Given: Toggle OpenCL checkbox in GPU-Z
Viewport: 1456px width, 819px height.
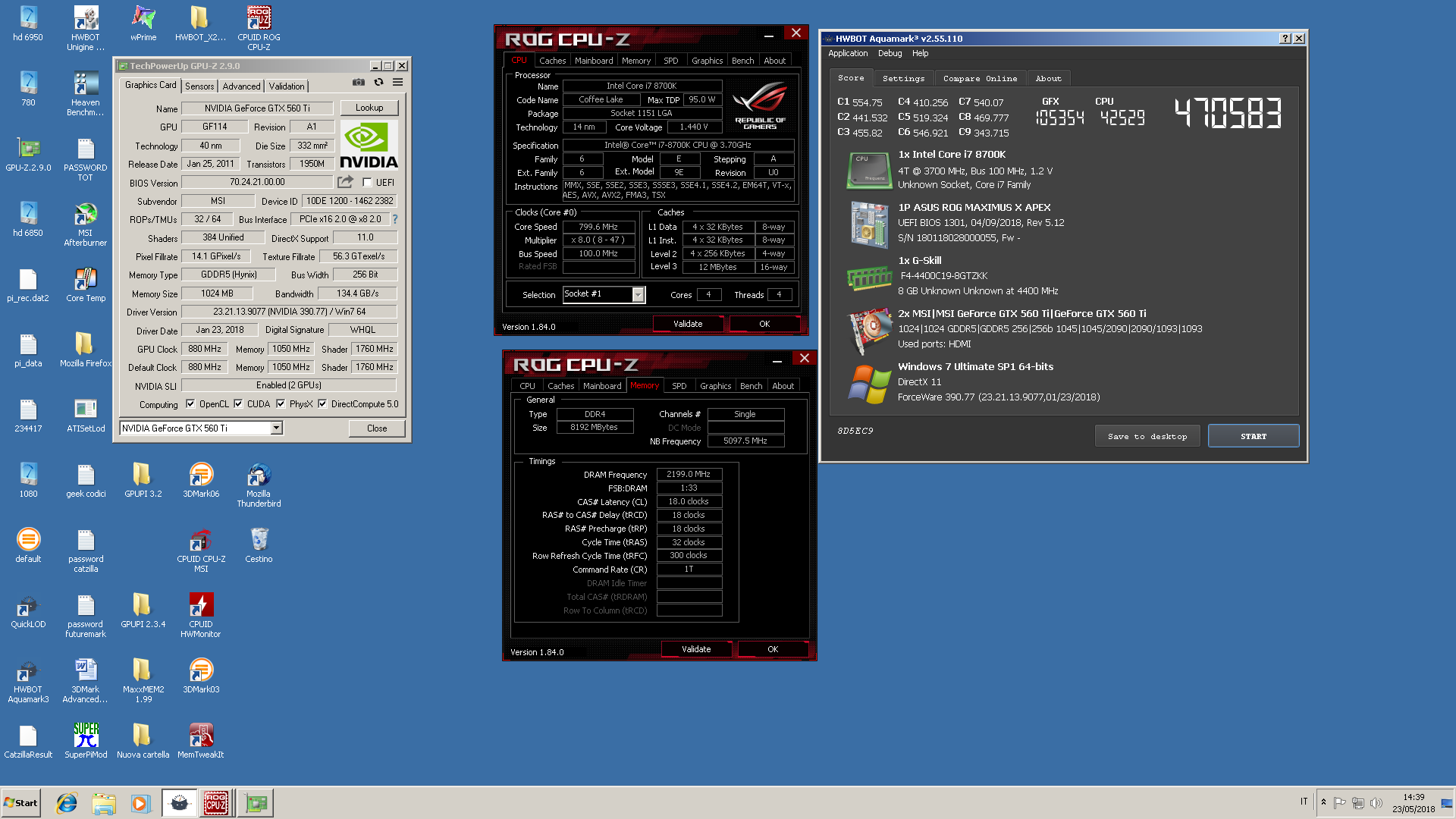Looking at the screenshot, I should 190,404.
